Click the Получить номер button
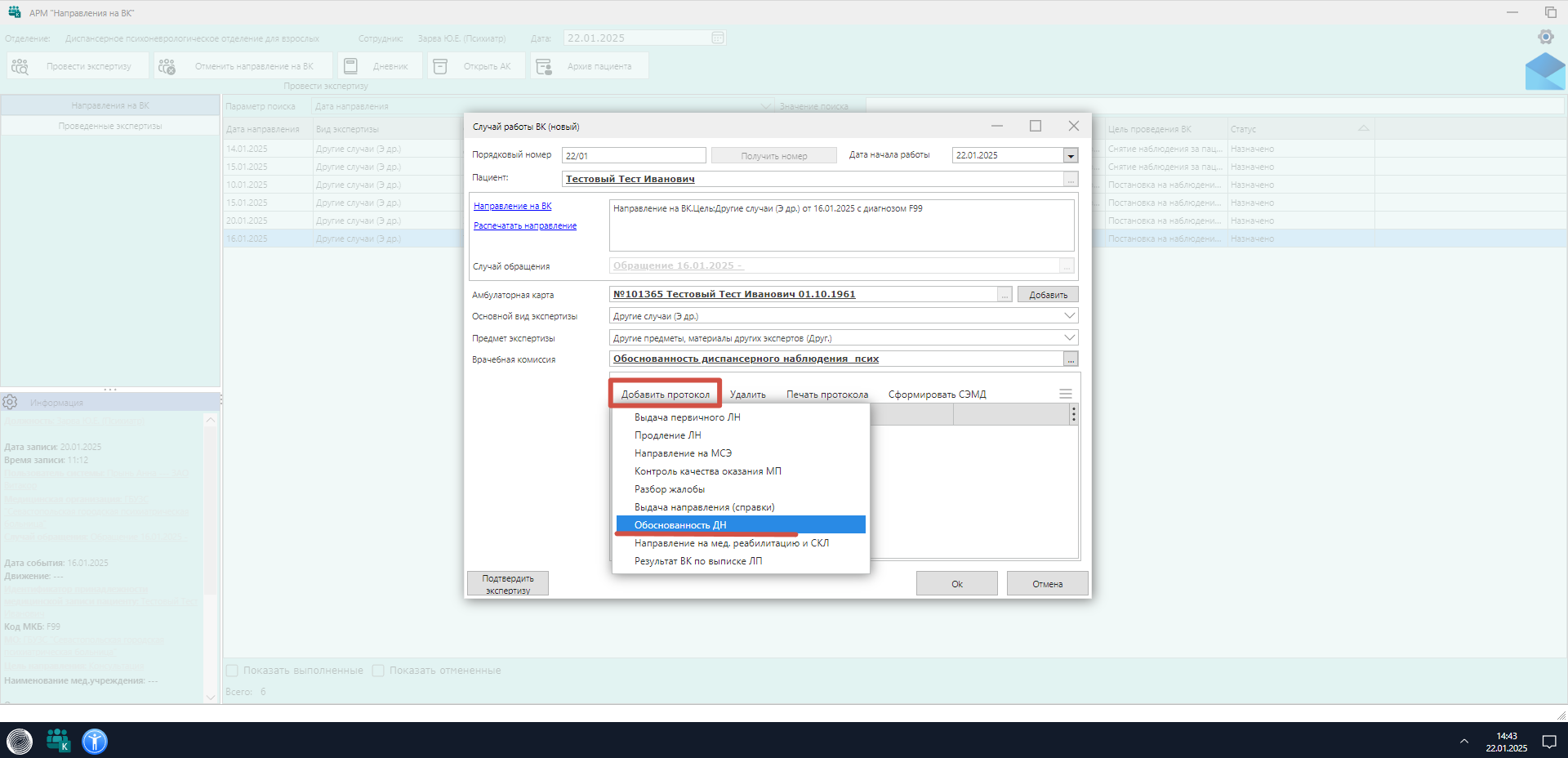1568x758 pixels. click(x=774, y=155)
